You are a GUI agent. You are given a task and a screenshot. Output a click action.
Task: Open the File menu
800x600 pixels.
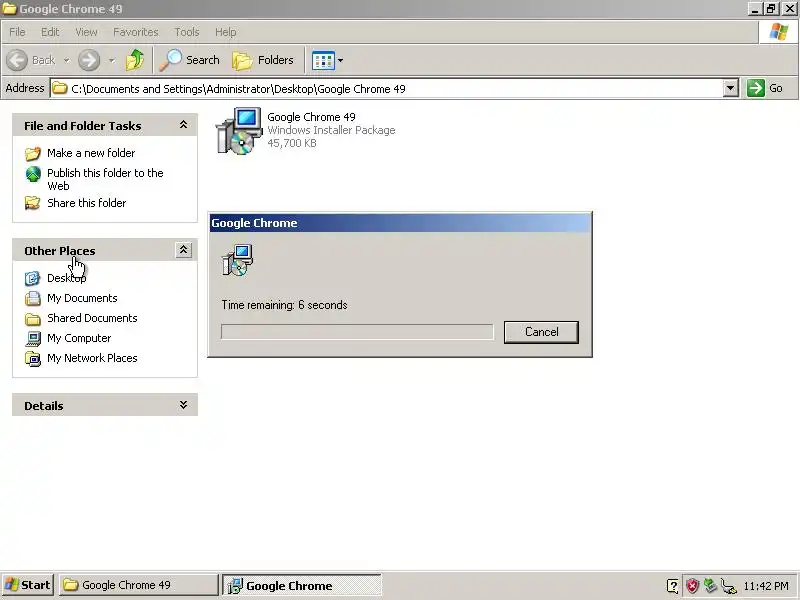pos(17,32)
